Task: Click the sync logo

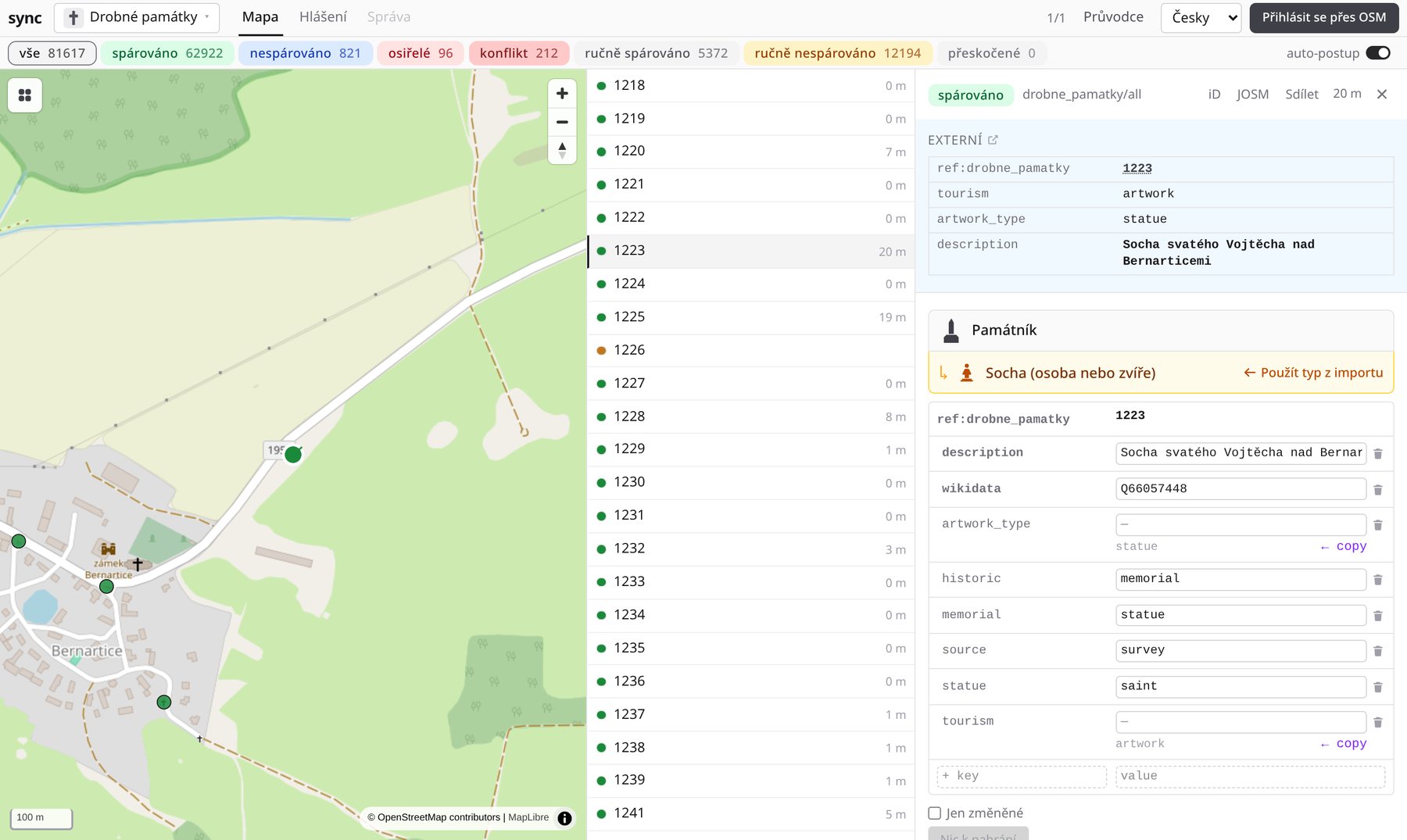Action: click(x=25, y=18)
